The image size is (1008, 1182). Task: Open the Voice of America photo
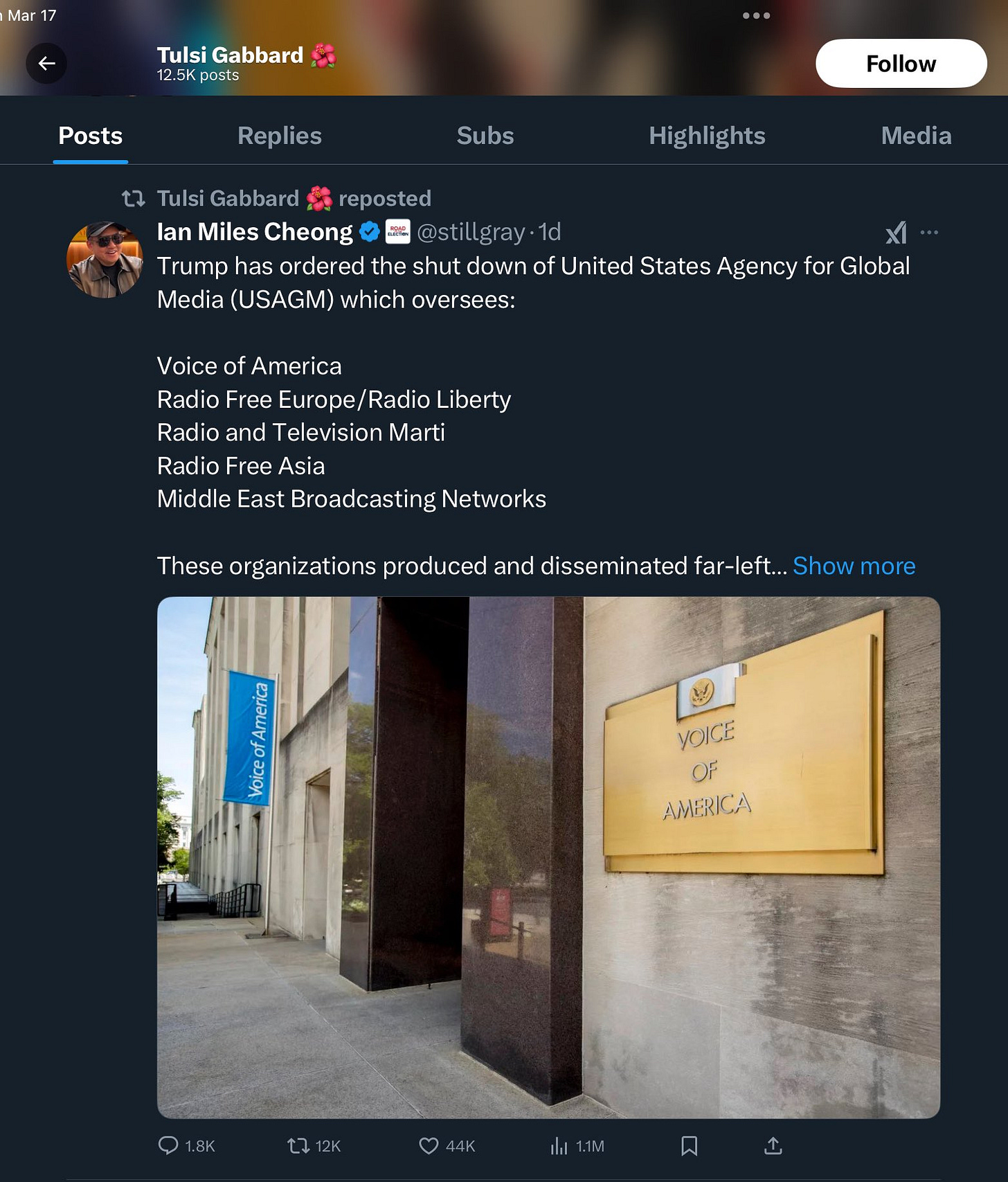(548, 857)
